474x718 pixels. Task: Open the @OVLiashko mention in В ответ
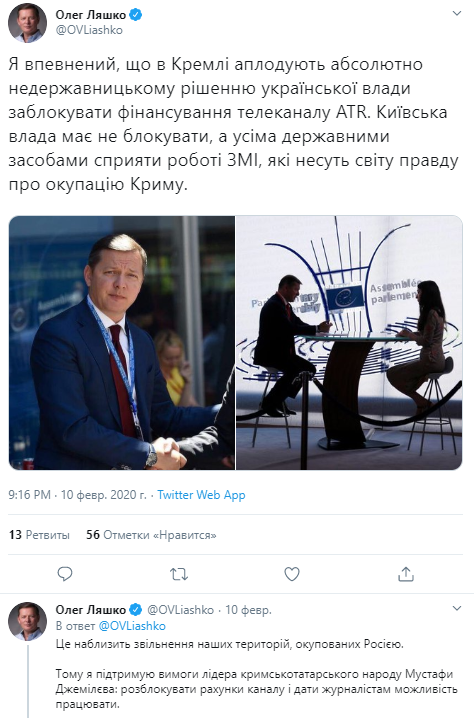point(132,626)
